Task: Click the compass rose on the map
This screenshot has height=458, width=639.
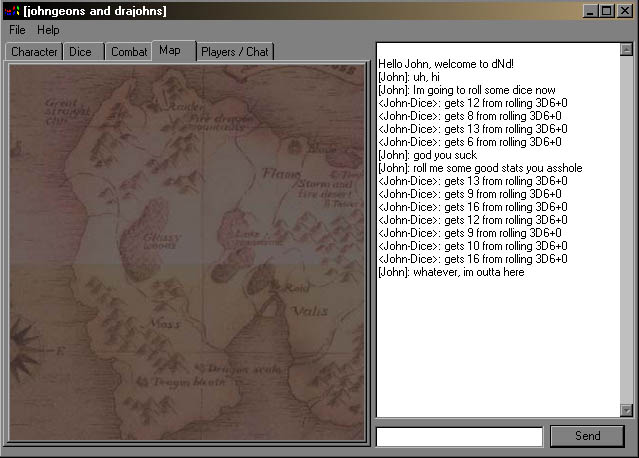Action: coord(25,350)
